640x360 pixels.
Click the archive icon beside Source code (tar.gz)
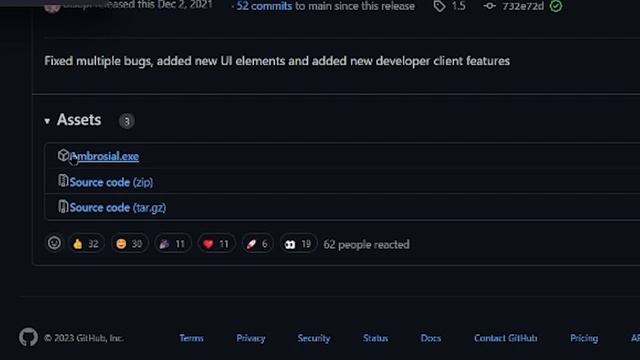pos(63,206)
